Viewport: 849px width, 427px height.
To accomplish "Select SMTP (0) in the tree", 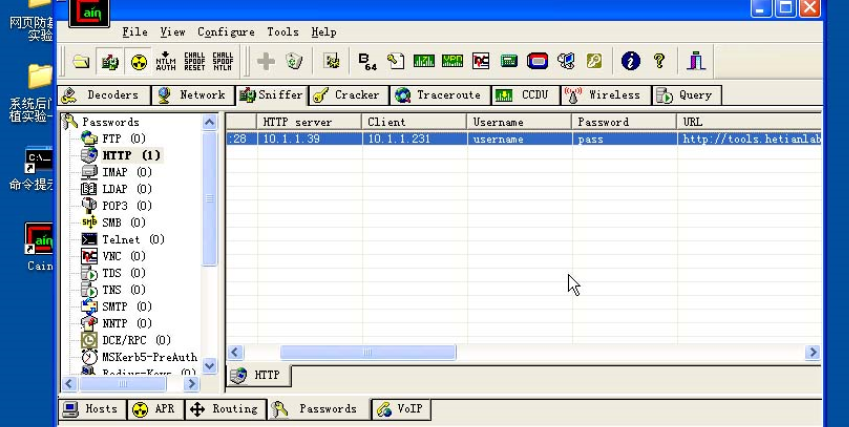I will coord(127,306).
